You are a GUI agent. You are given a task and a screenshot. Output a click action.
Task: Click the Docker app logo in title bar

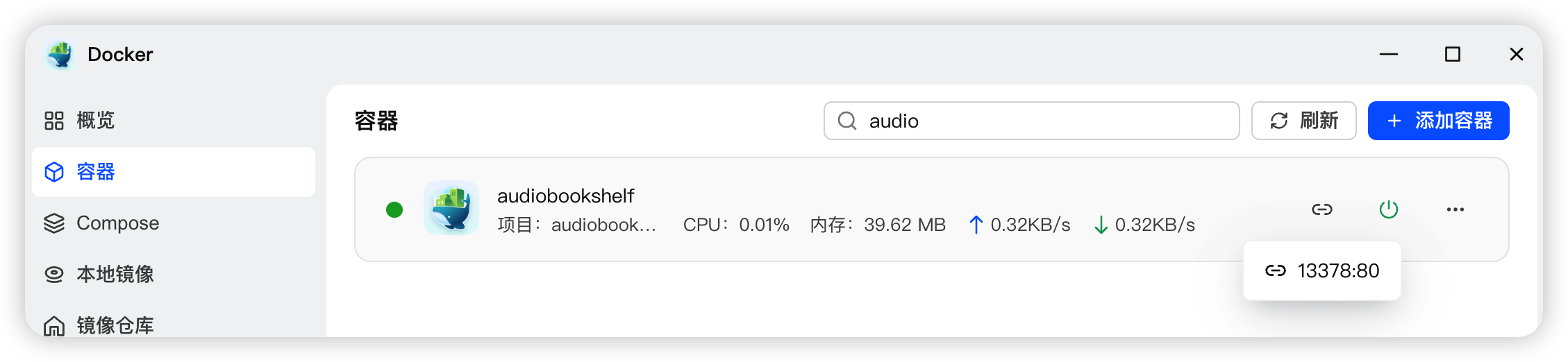coord(60,55)
